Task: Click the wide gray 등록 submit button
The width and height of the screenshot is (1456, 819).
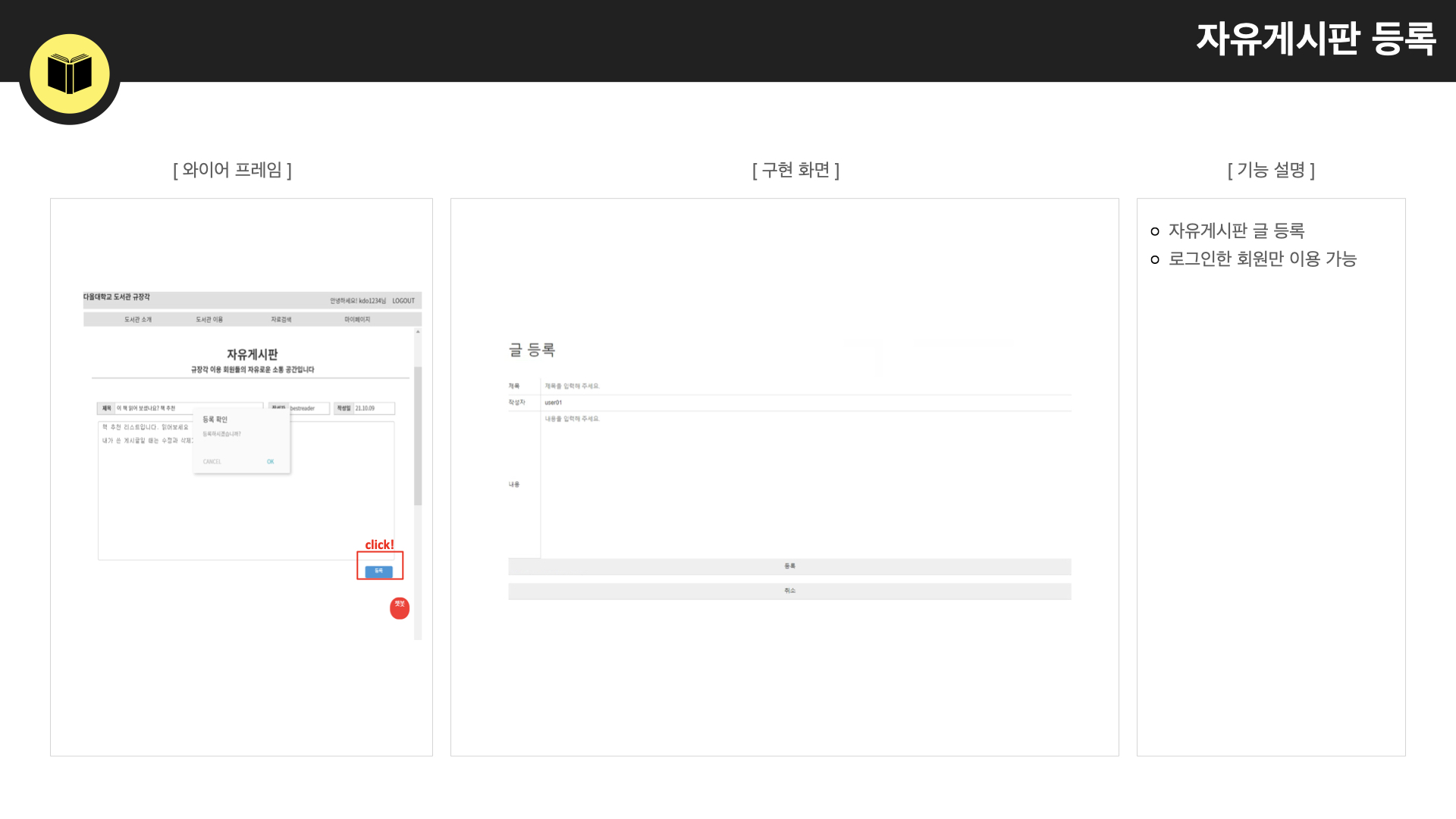Action: click(x=789, y=566)
